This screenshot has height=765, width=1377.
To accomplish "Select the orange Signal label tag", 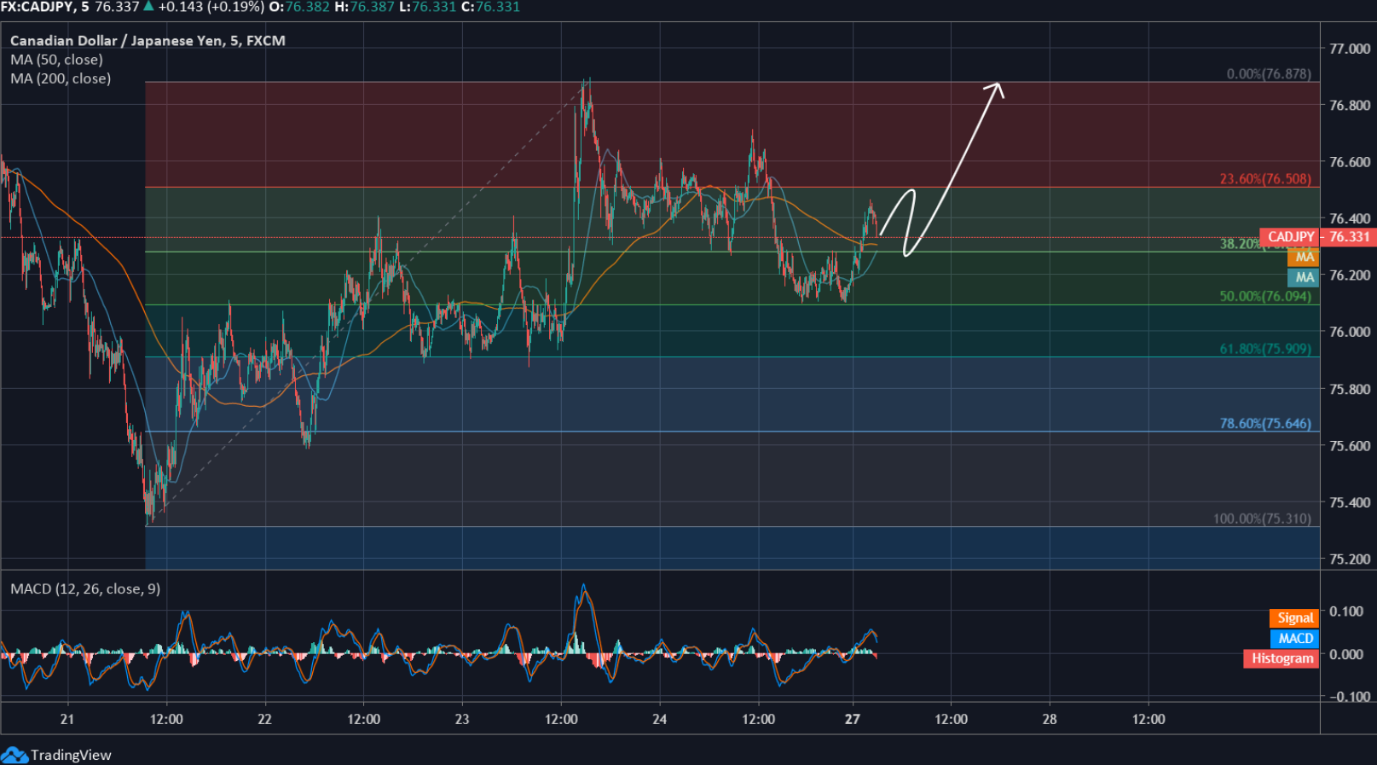I will pos(1294,618).
